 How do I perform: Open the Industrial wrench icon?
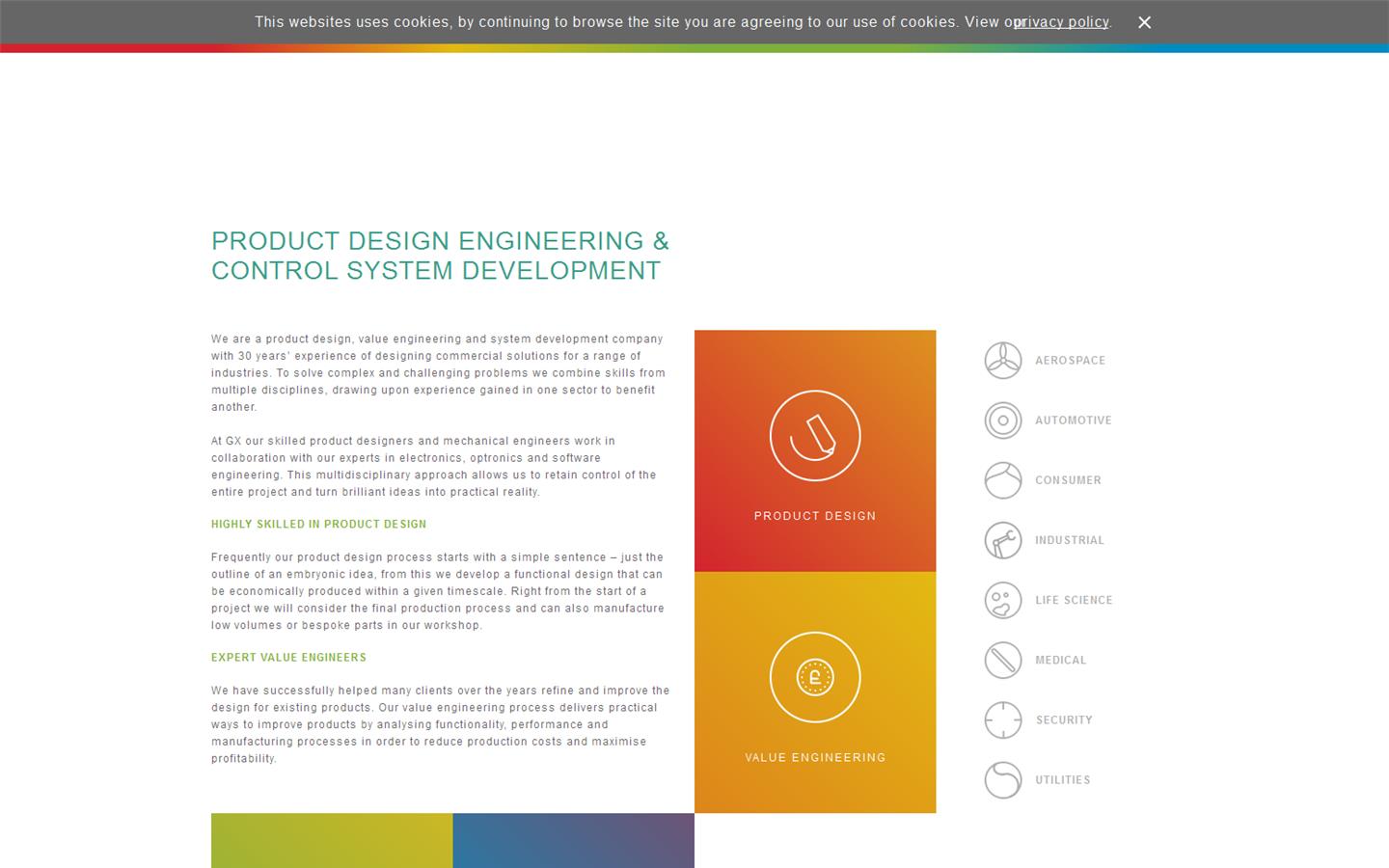tap(1003, 540)
